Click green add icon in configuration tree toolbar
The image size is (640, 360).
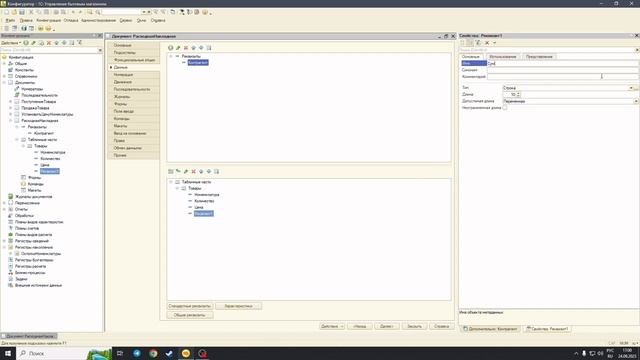pyautogui.click(x=26, y=42)
